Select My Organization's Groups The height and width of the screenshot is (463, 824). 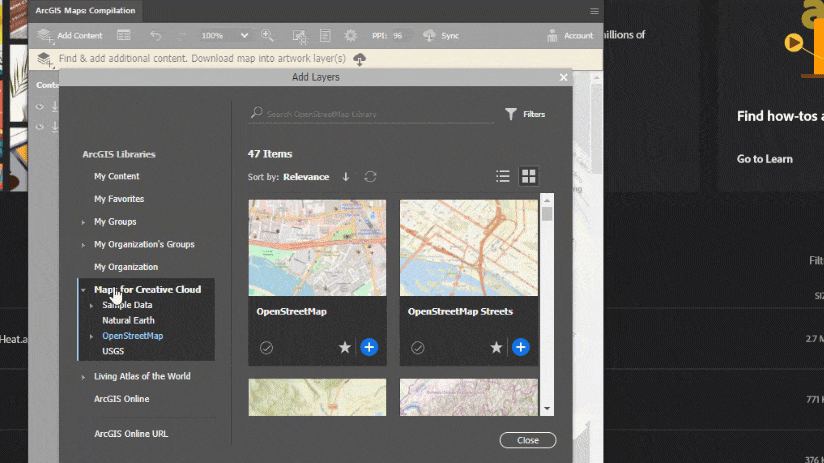coord(144,244)
